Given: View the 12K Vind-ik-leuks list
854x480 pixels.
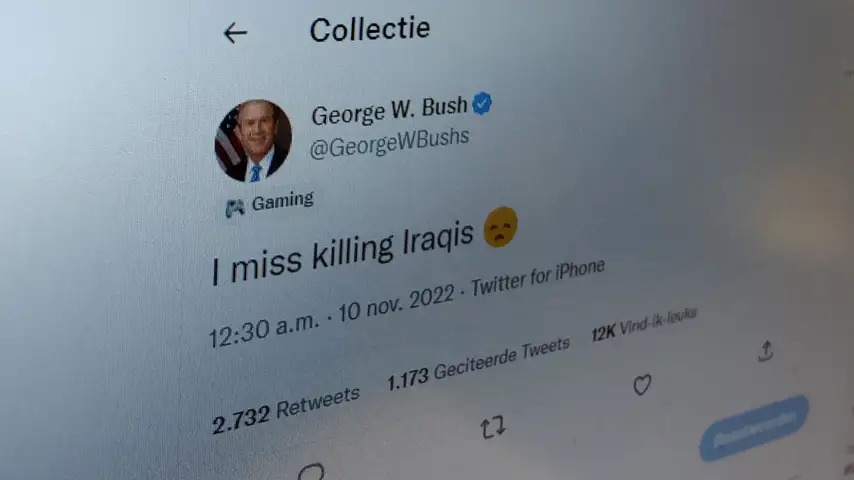Looking at the screenshot, I should (644, 324).
